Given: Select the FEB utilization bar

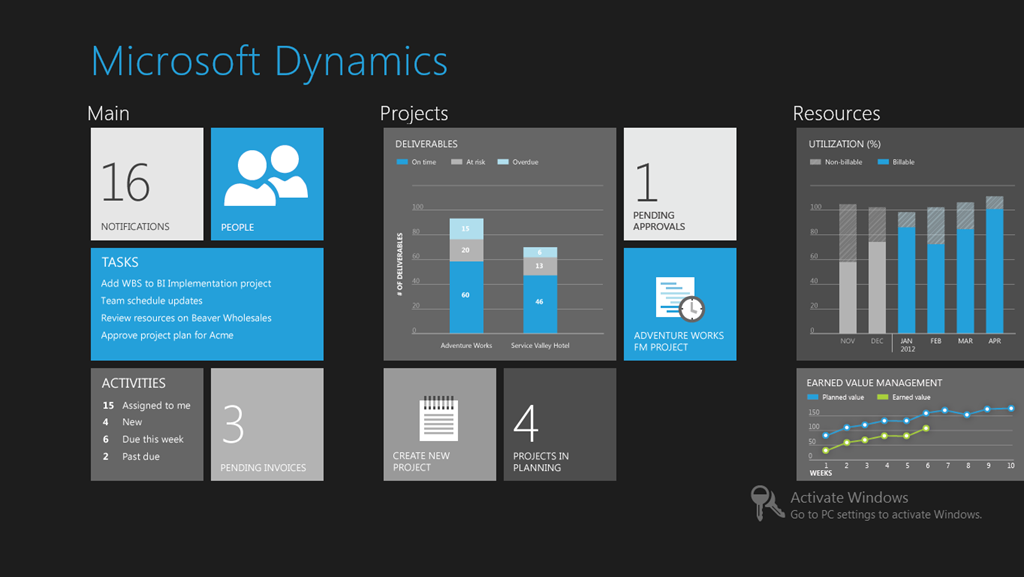Looking at the screenshot, I should coord(936,270).
